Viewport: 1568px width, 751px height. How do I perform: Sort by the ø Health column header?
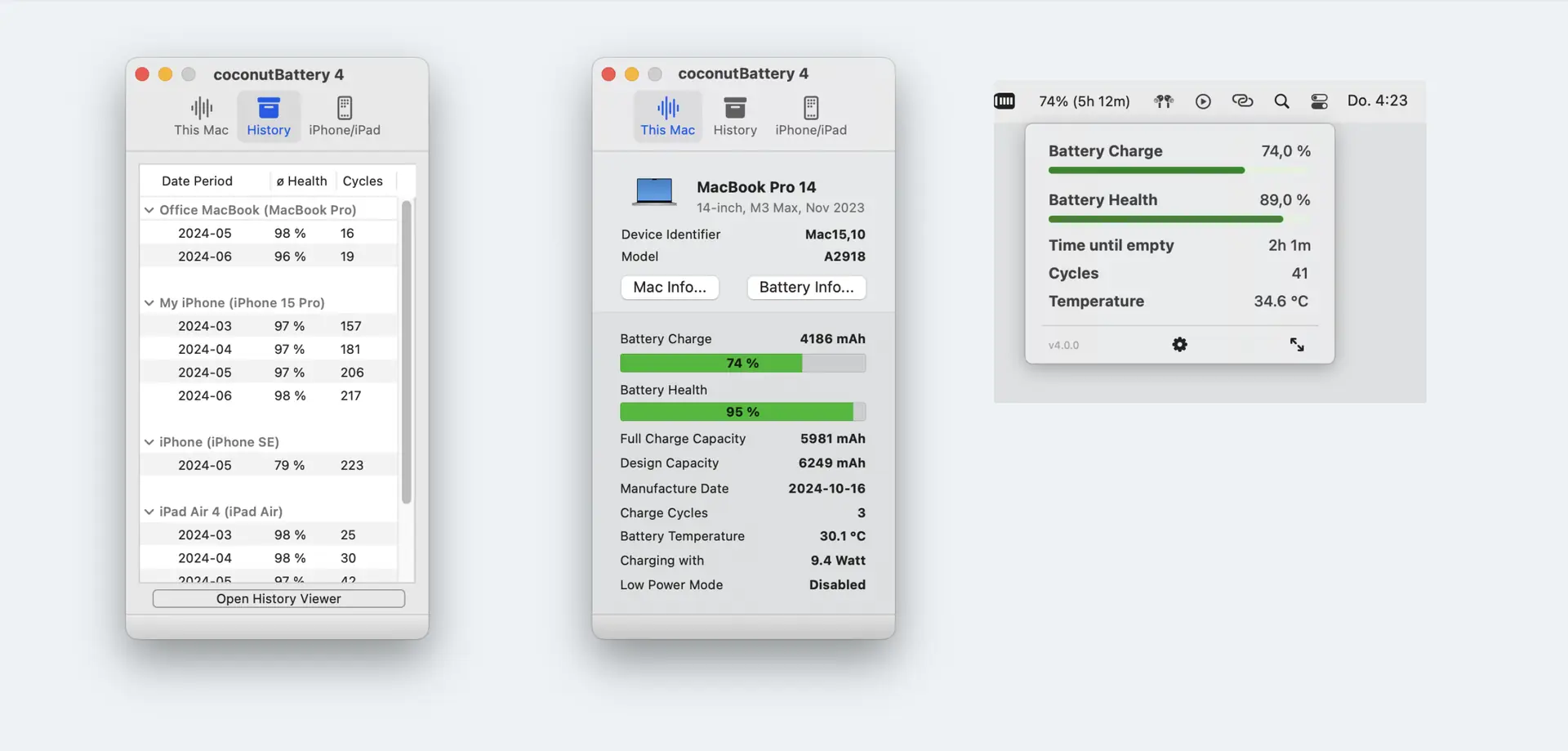(302, 181)
